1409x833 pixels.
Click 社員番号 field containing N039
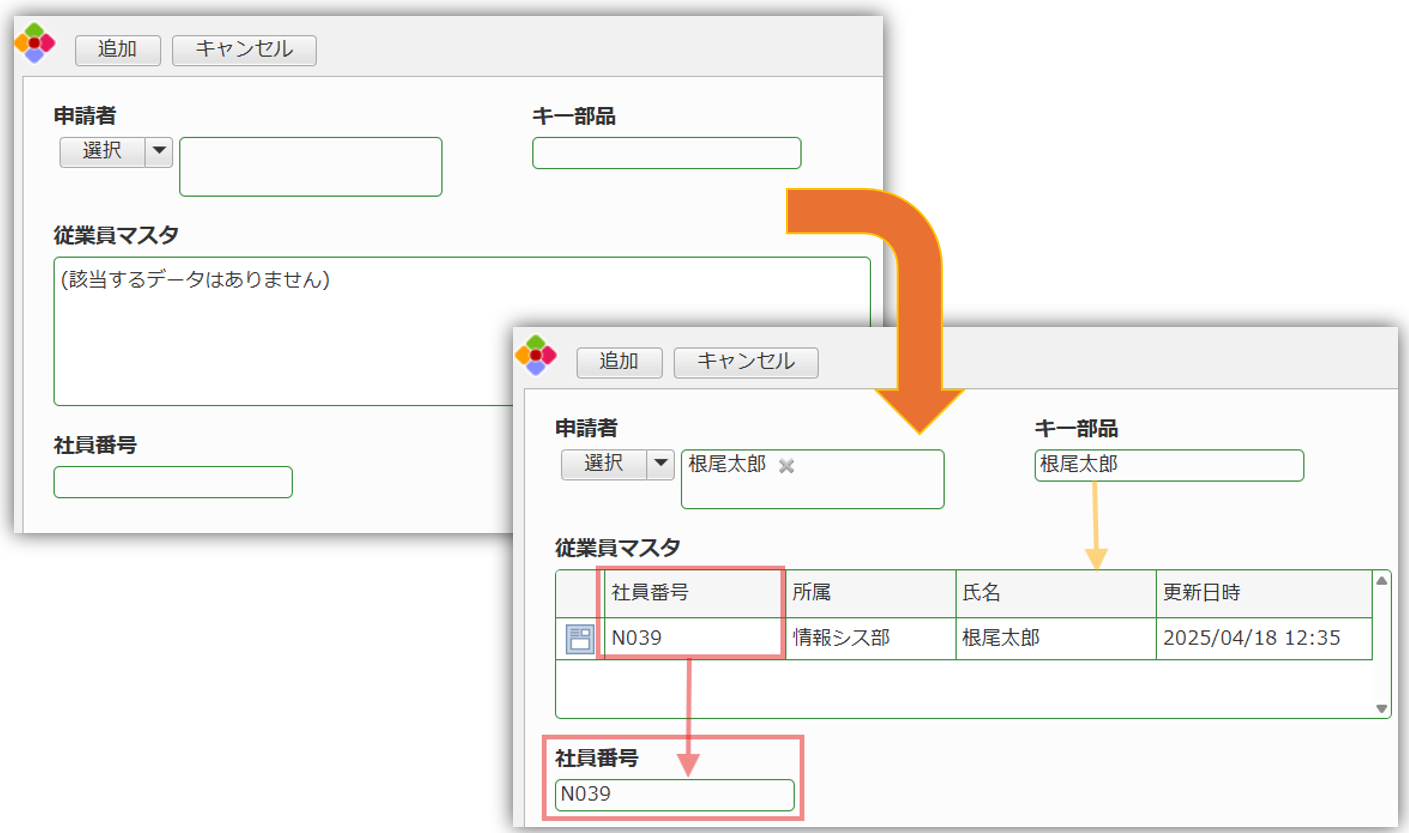pyautogui.click(x=675, y=795)
